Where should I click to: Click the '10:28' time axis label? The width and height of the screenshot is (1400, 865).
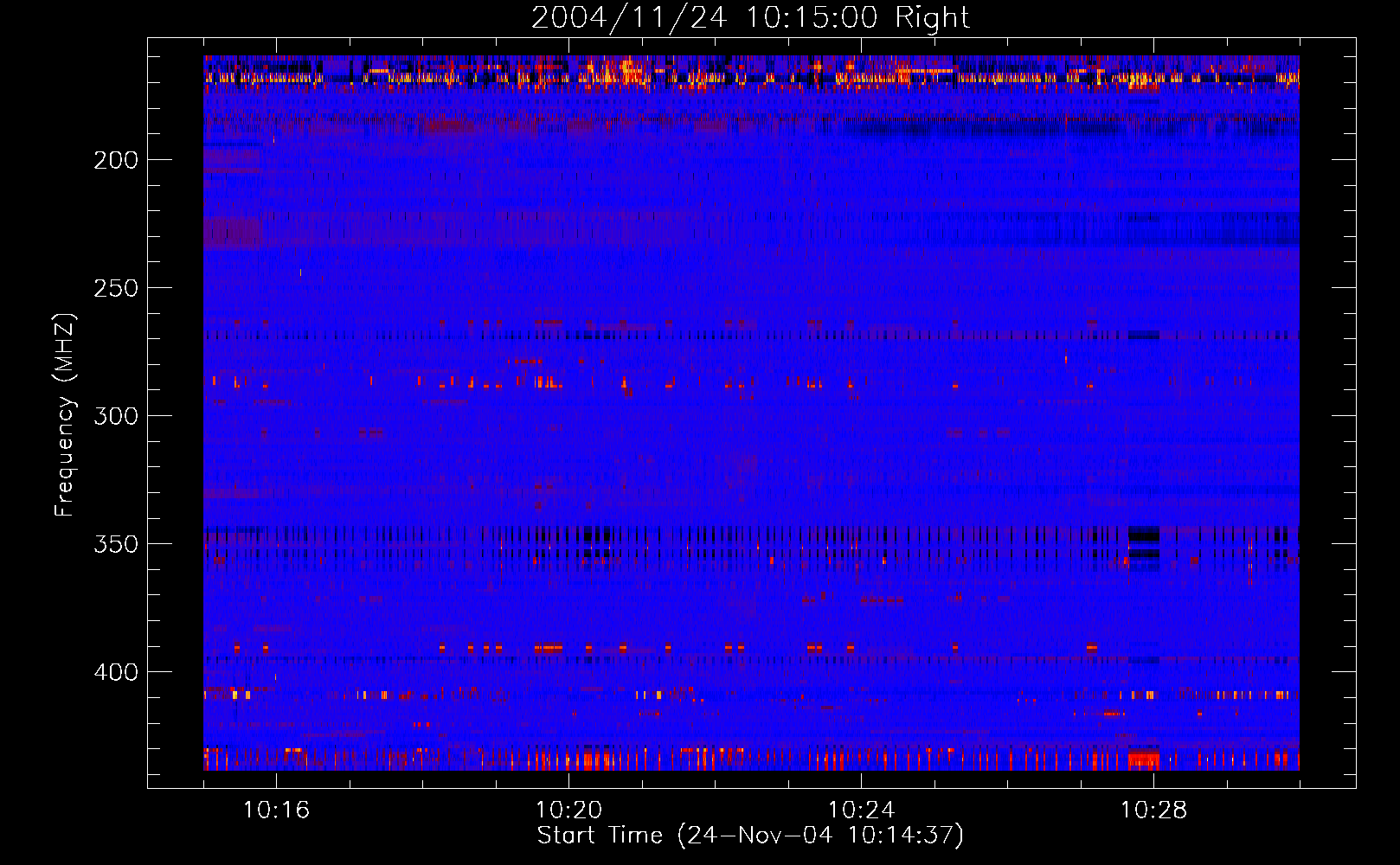(1153, 811)
